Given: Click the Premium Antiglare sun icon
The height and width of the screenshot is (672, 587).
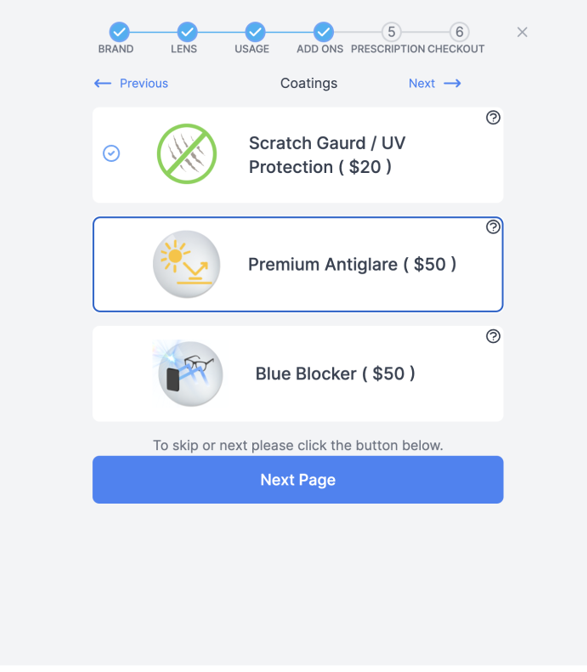Looking at the screenshot, I should (186, 264).
